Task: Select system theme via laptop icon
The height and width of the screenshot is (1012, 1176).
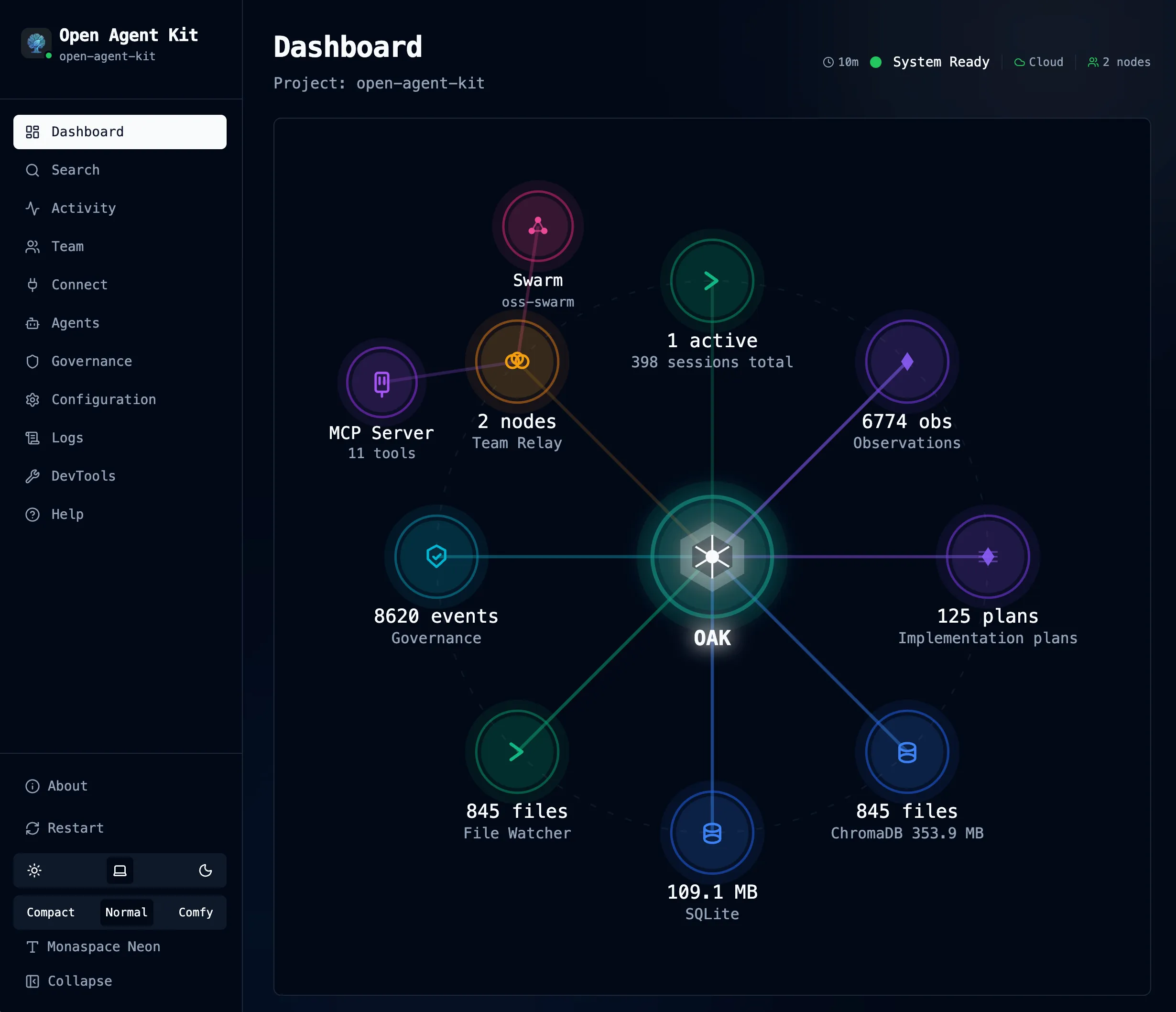Action: coord(119,870)
